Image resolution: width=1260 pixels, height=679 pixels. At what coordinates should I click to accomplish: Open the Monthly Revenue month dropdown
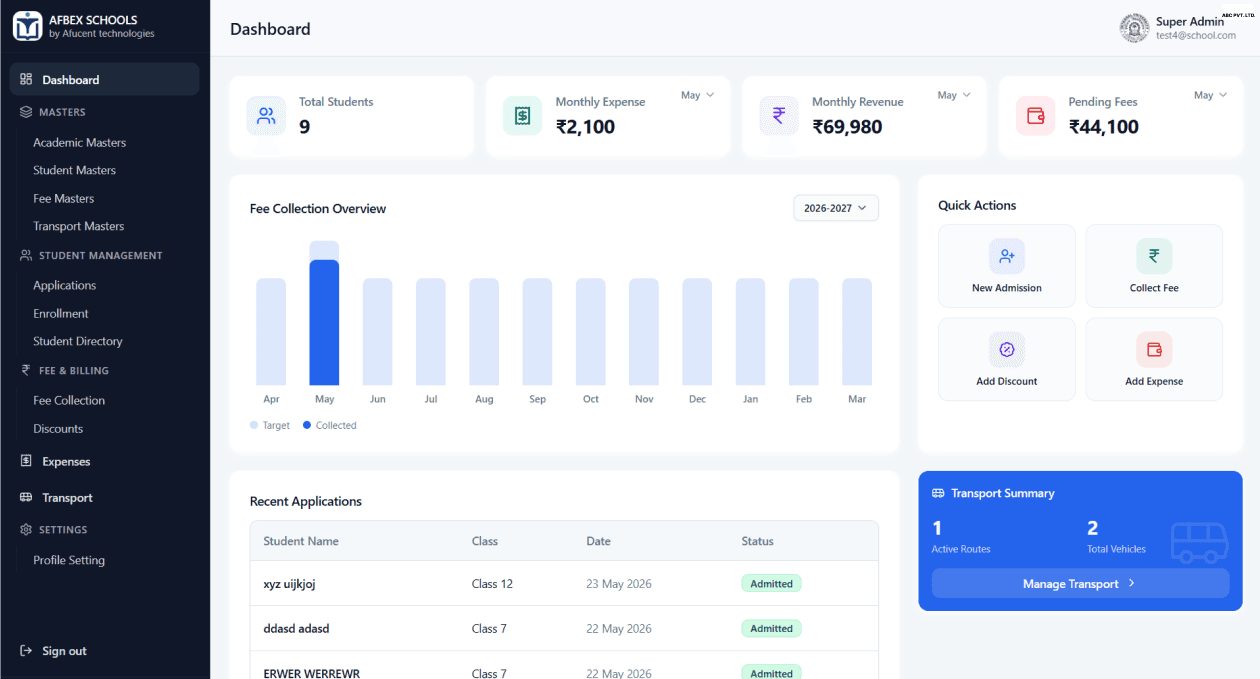[954, 95]
